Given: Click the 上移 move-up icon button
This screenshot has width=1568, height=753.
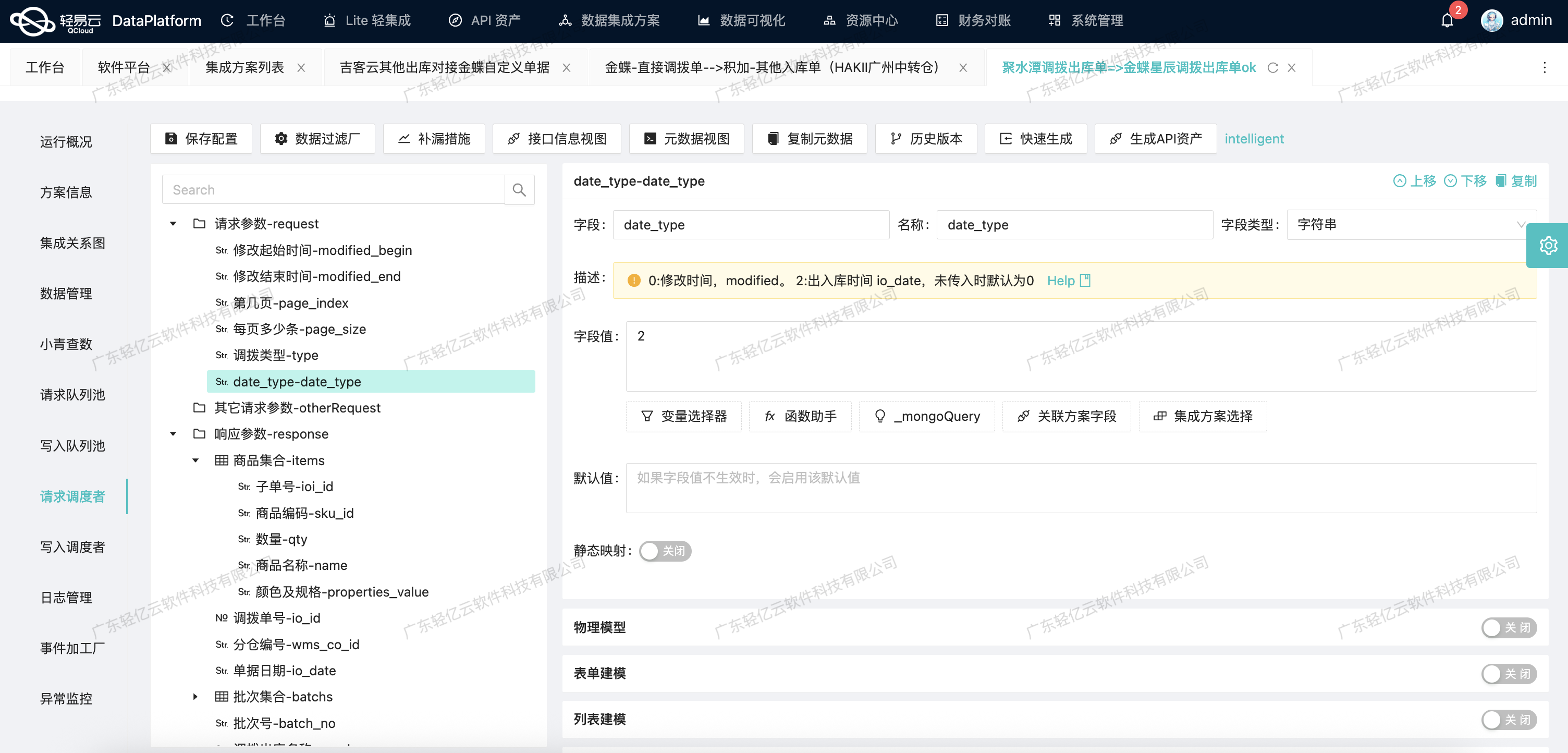Looking at the screenshot, I should tap(1415, 181).
